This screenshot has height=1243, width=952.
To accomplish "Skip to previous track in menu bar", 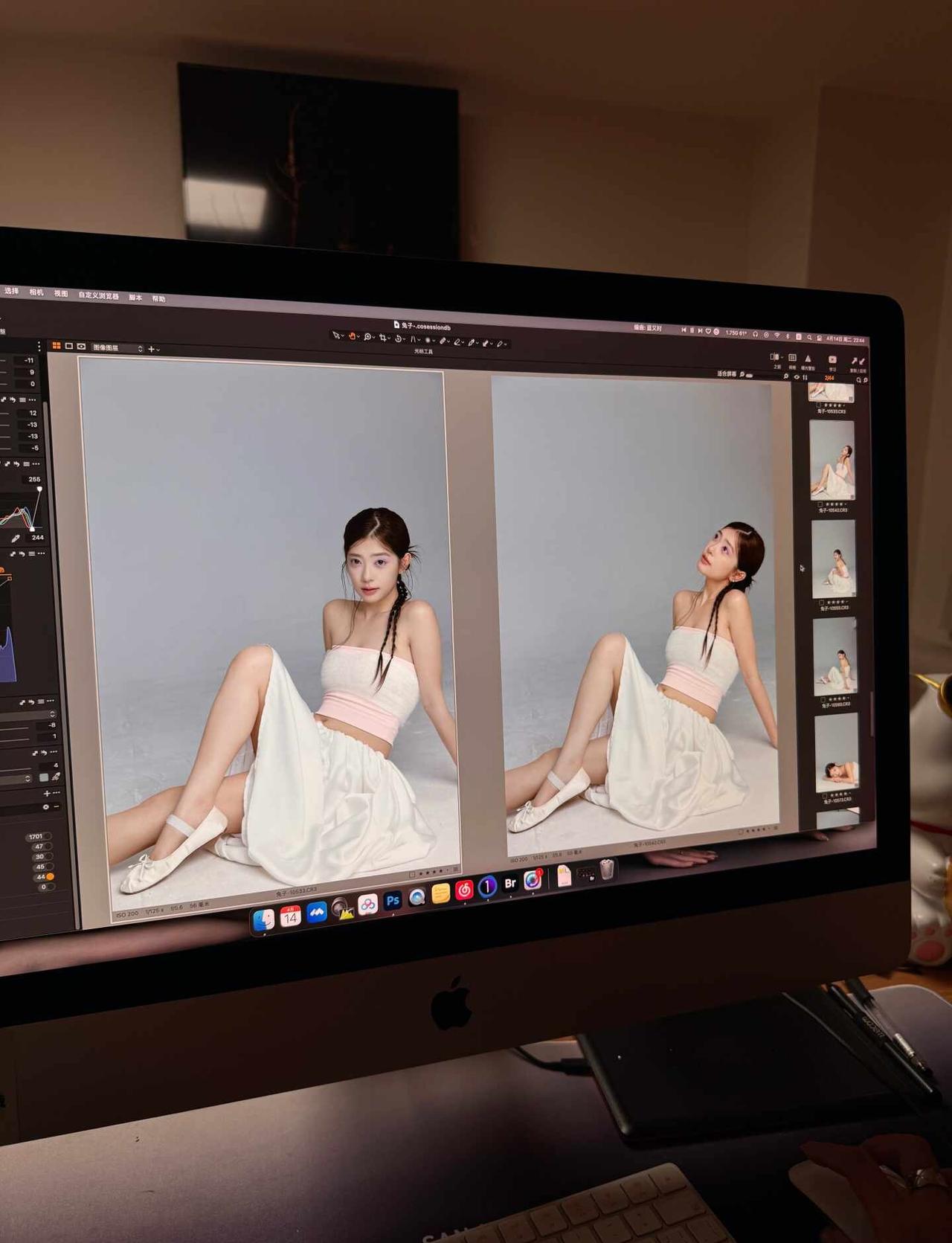I will click(x=684, y=330).
